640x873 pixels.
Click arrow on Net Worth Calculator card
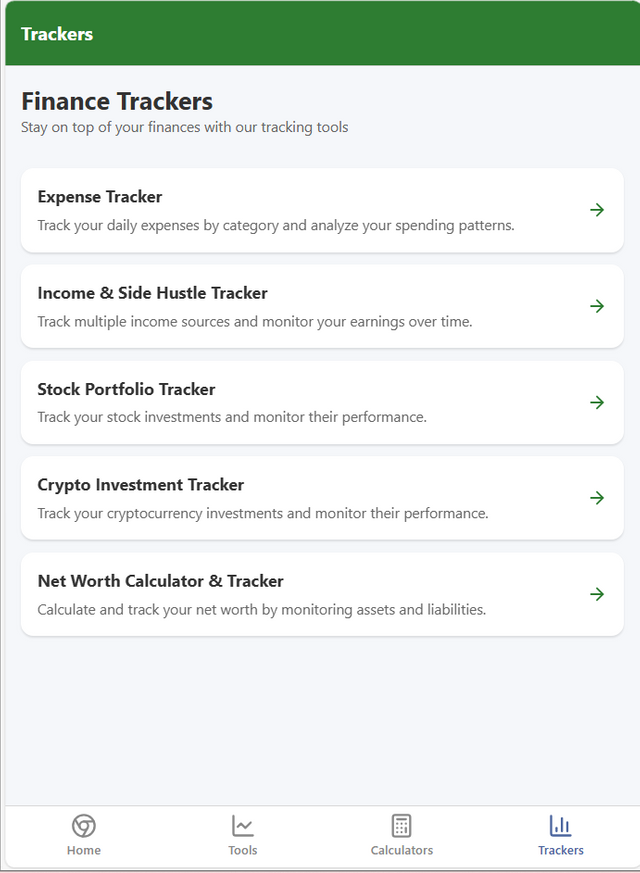[x=597, y=594]
